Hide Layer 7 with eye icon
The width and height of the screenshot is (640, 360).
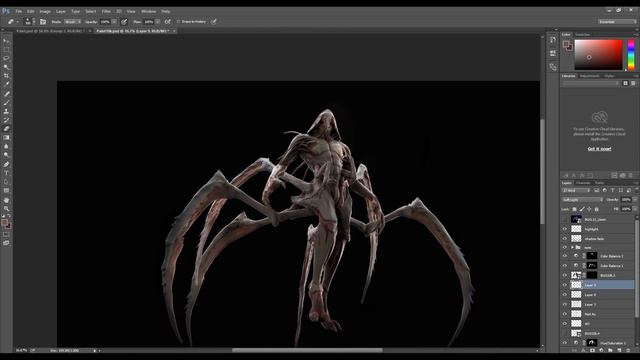click(x=565, y=304)
